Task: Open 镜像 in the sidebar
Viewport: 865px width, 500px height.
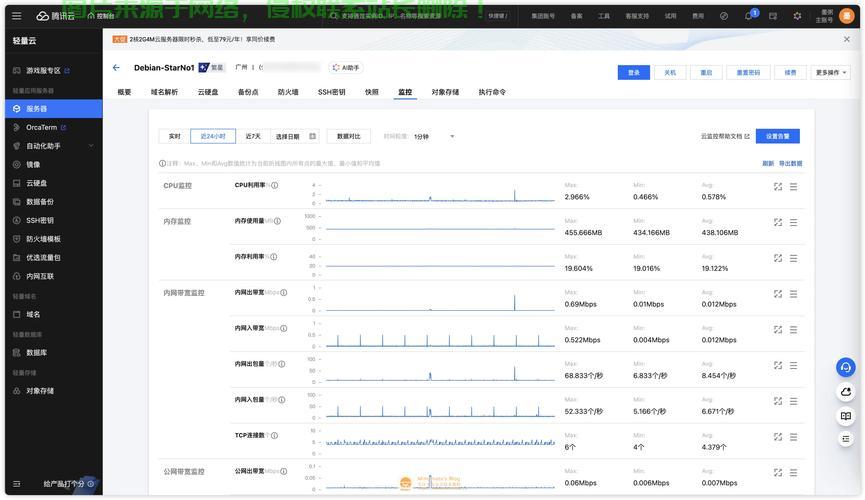Action: [54, 164]
